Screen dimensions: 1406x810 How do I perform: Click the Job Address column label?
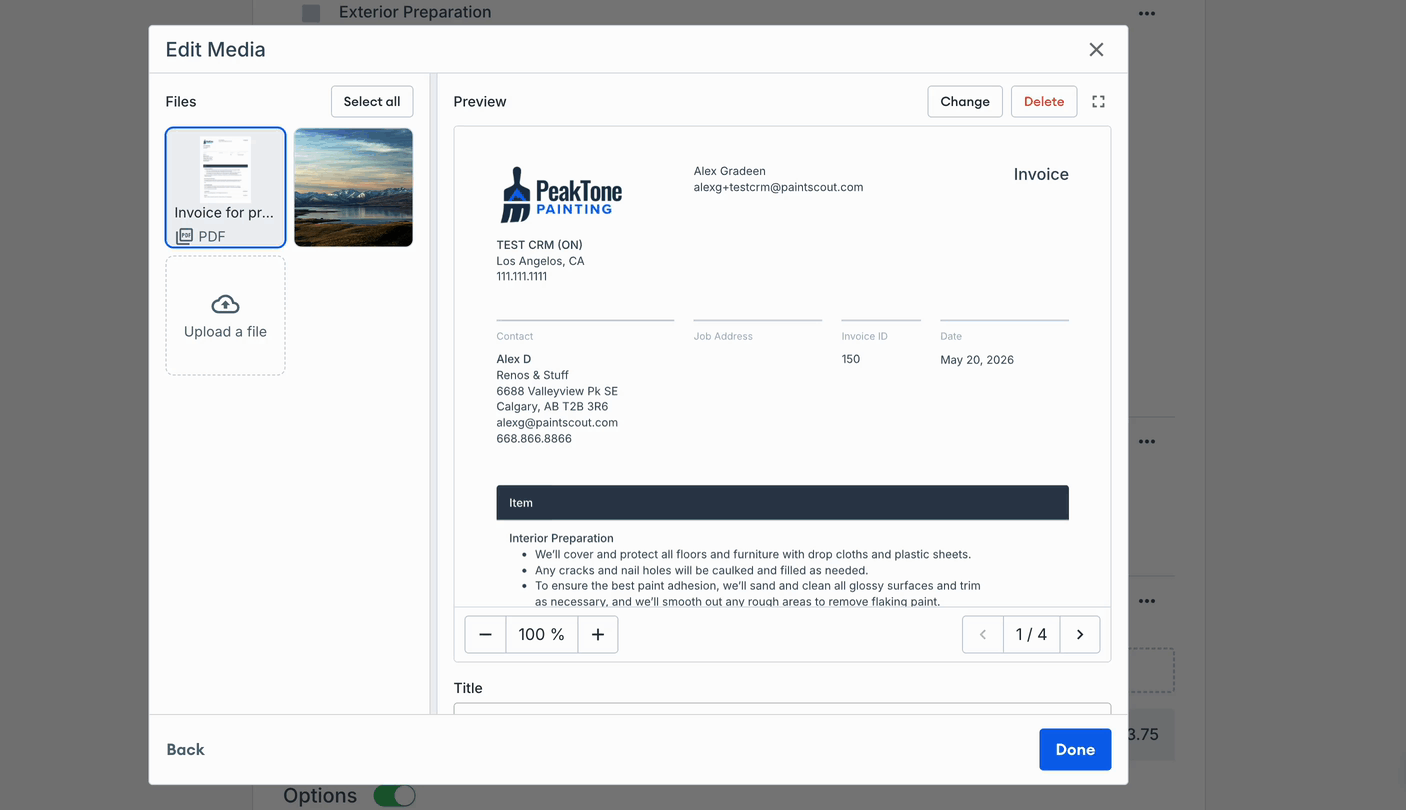pyautogui.click(x=723, y=336)
